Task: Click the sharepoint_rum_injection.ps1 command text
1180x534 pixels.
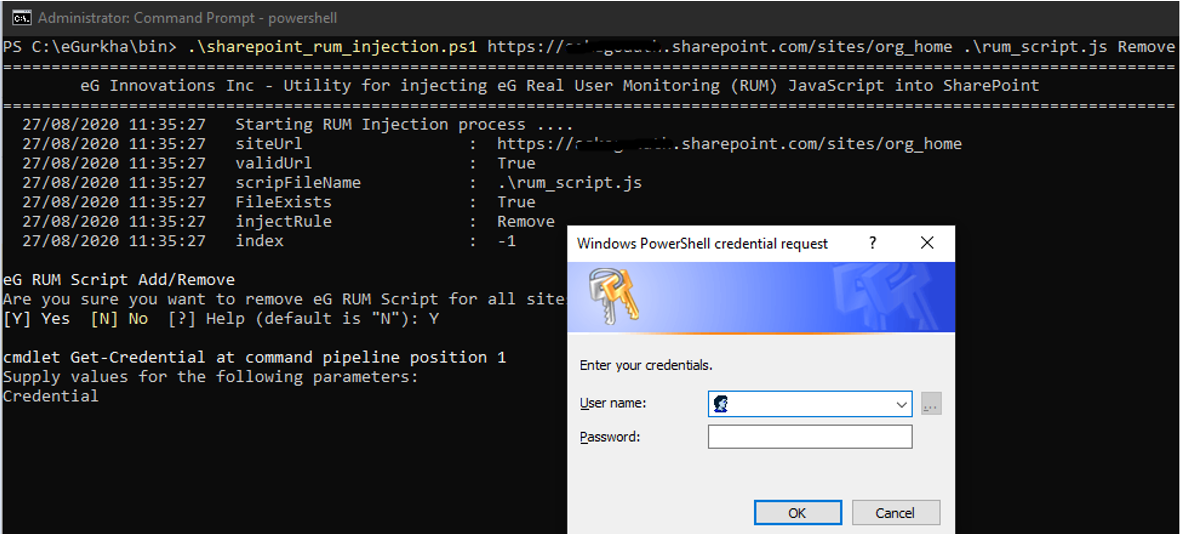Action: [332, 47]
